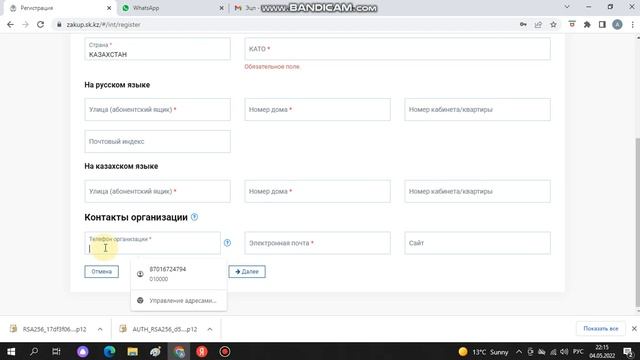Open the Chrome taskbar icon

(x=179, y=351)
